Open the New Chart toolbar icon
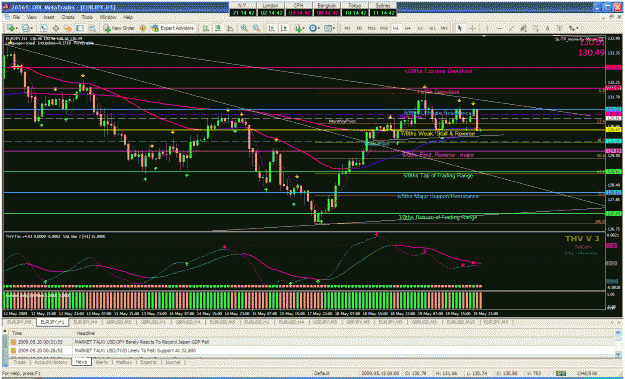 11,28
